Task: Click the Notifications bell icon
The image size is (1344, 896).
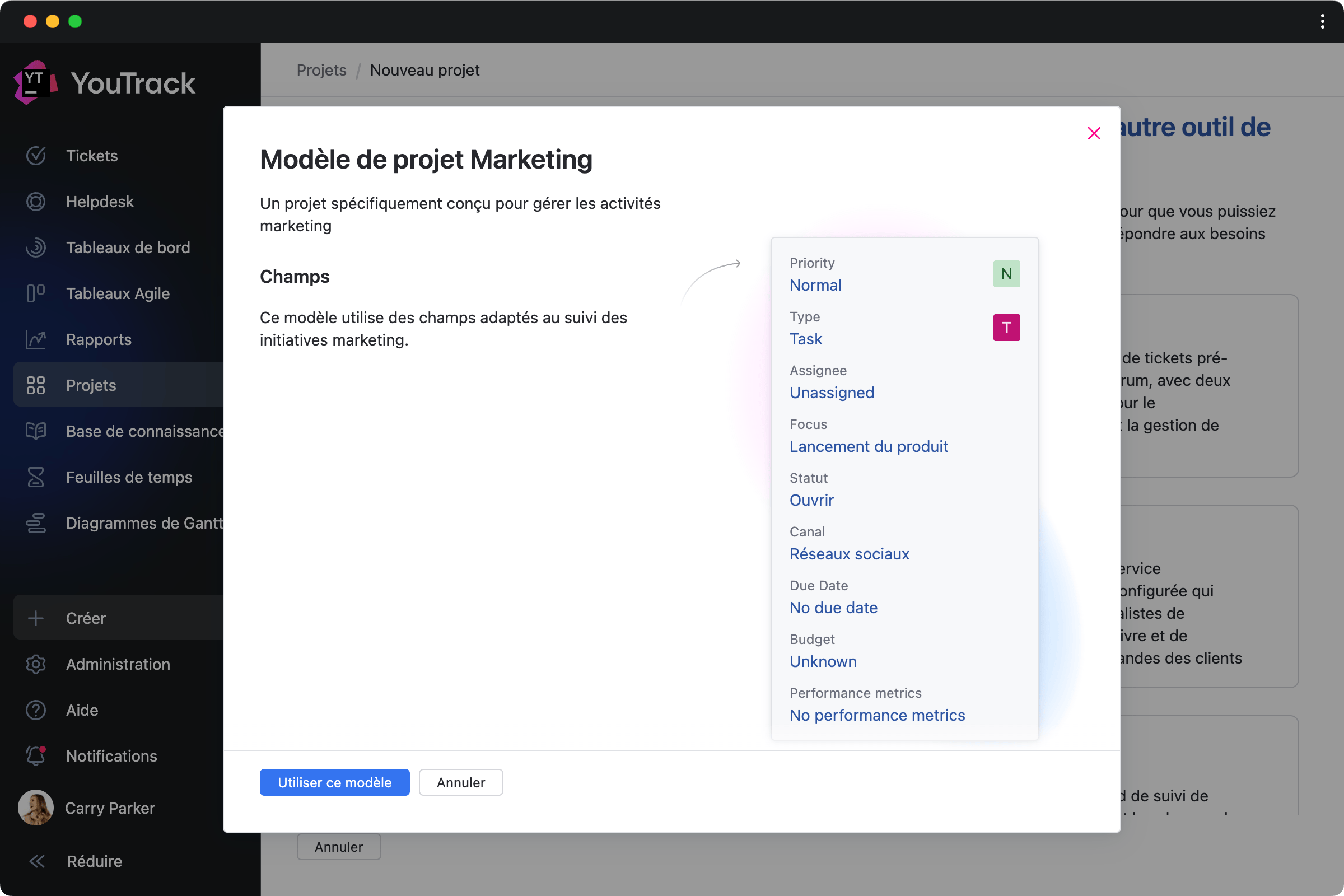Action: point(35,756)
